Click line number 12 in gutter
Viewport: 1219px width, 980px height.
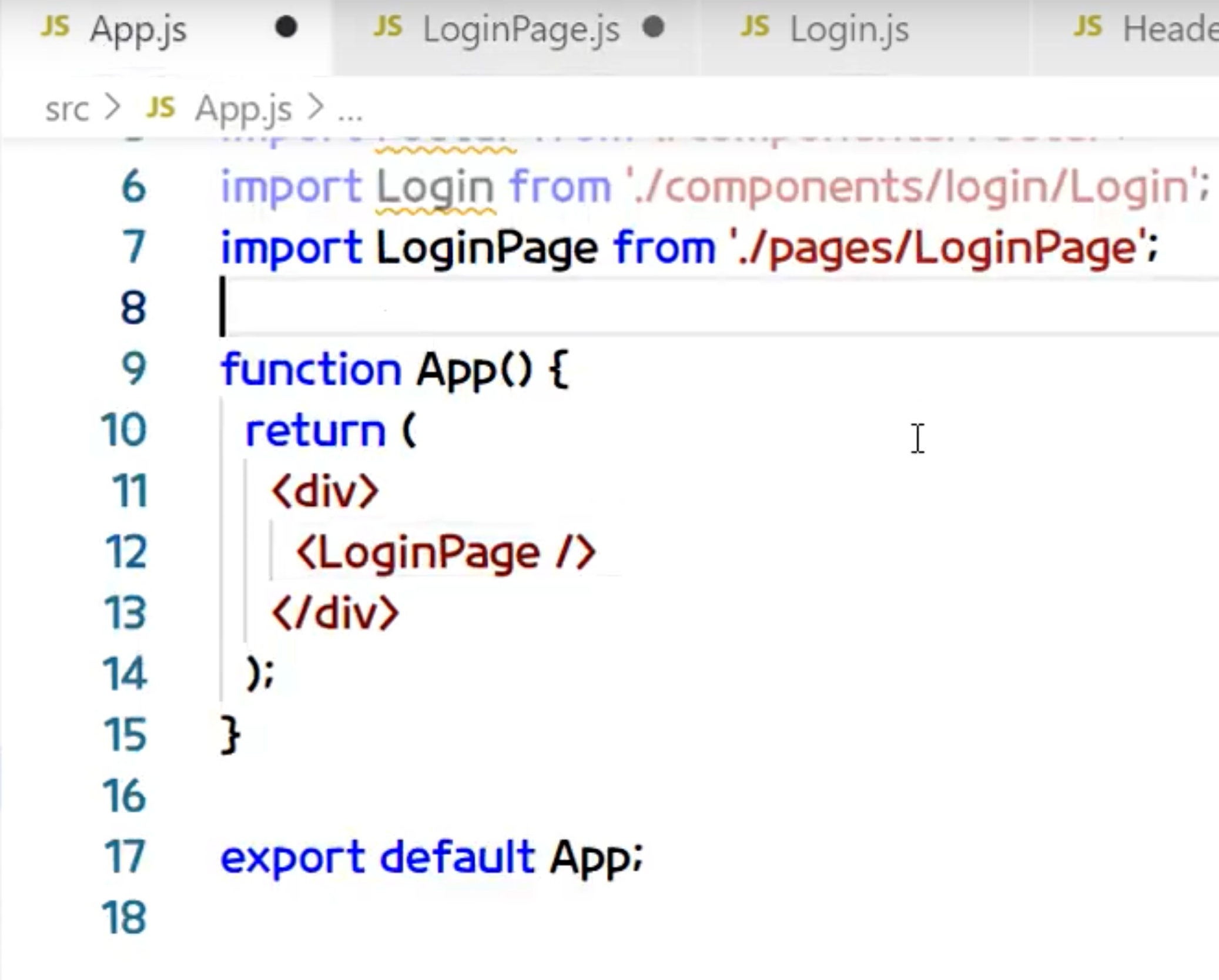(125, 552)
